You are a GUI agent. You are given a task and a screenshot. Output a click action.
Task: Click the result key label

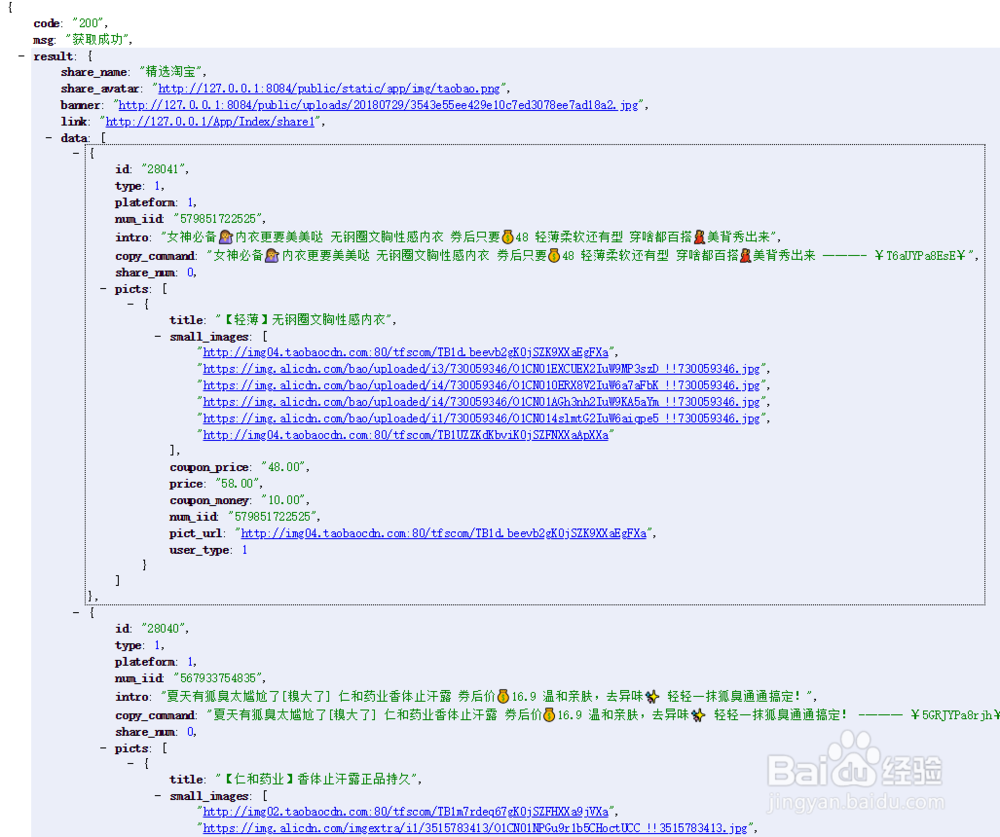(x=54, y=56)
